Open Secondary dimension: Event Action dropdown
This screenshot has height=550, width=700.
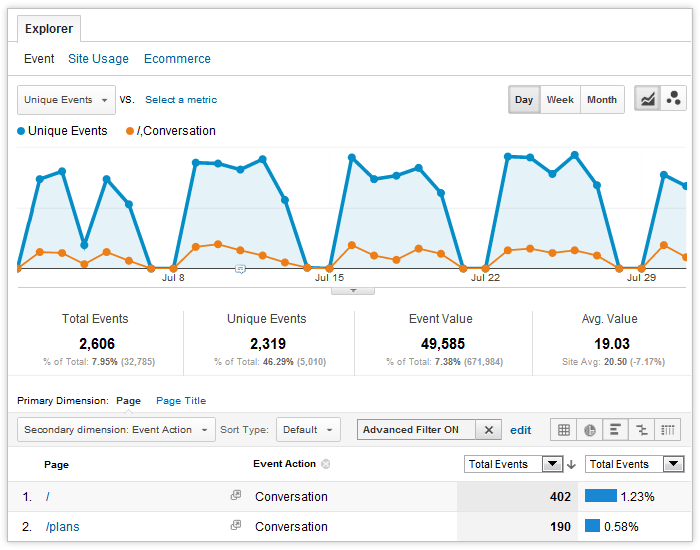116,430
